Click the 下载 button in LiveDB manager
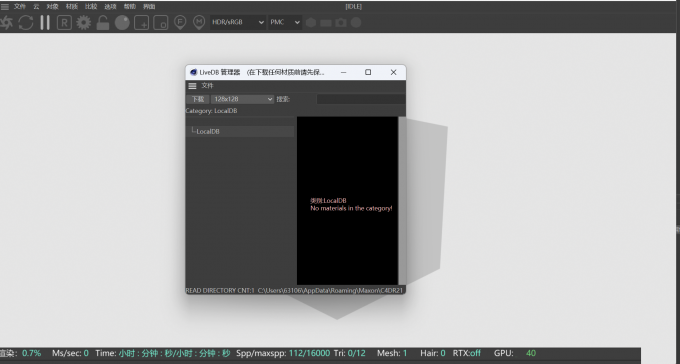The height and width of the screenshot is (364, 680). tap(198, 99)
